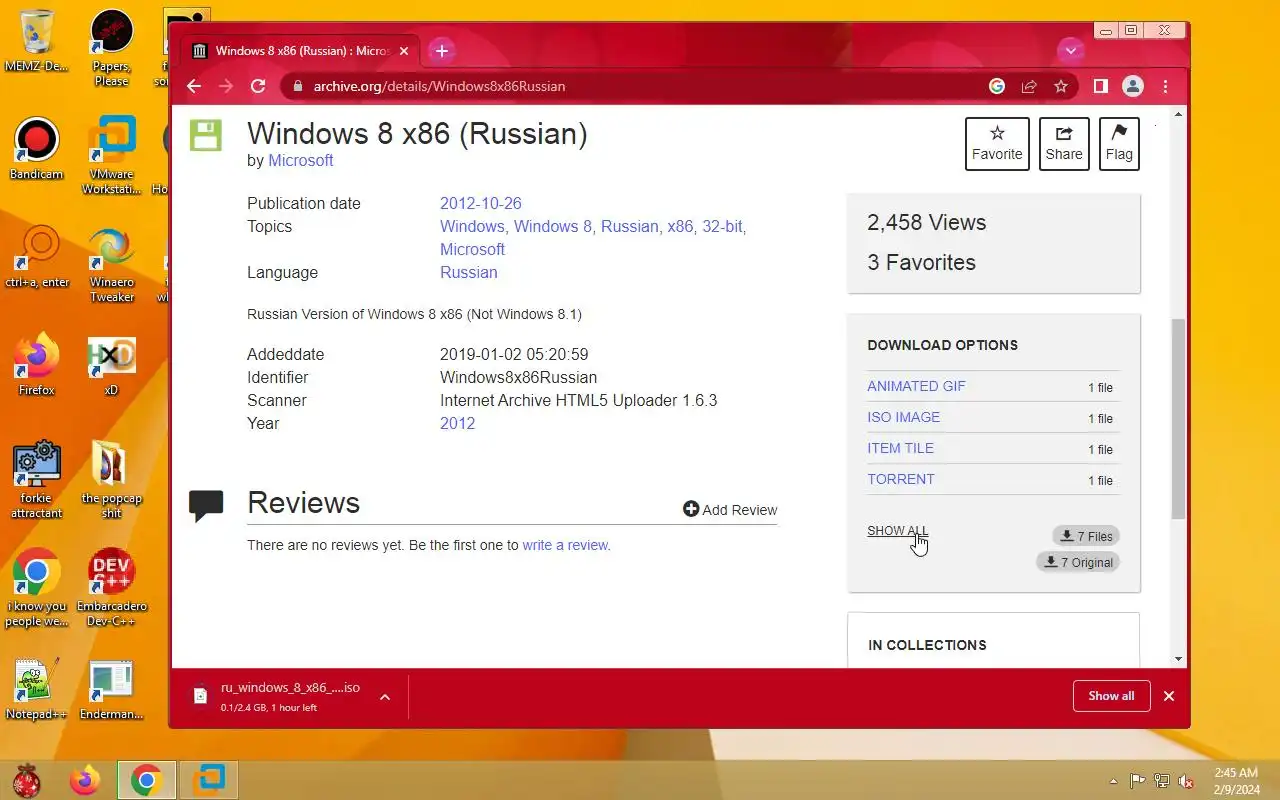Image resolution: width=1280 pixels, height=800 pixels.
Task: Click the forward navigation arrow
Action: point(226,86)
